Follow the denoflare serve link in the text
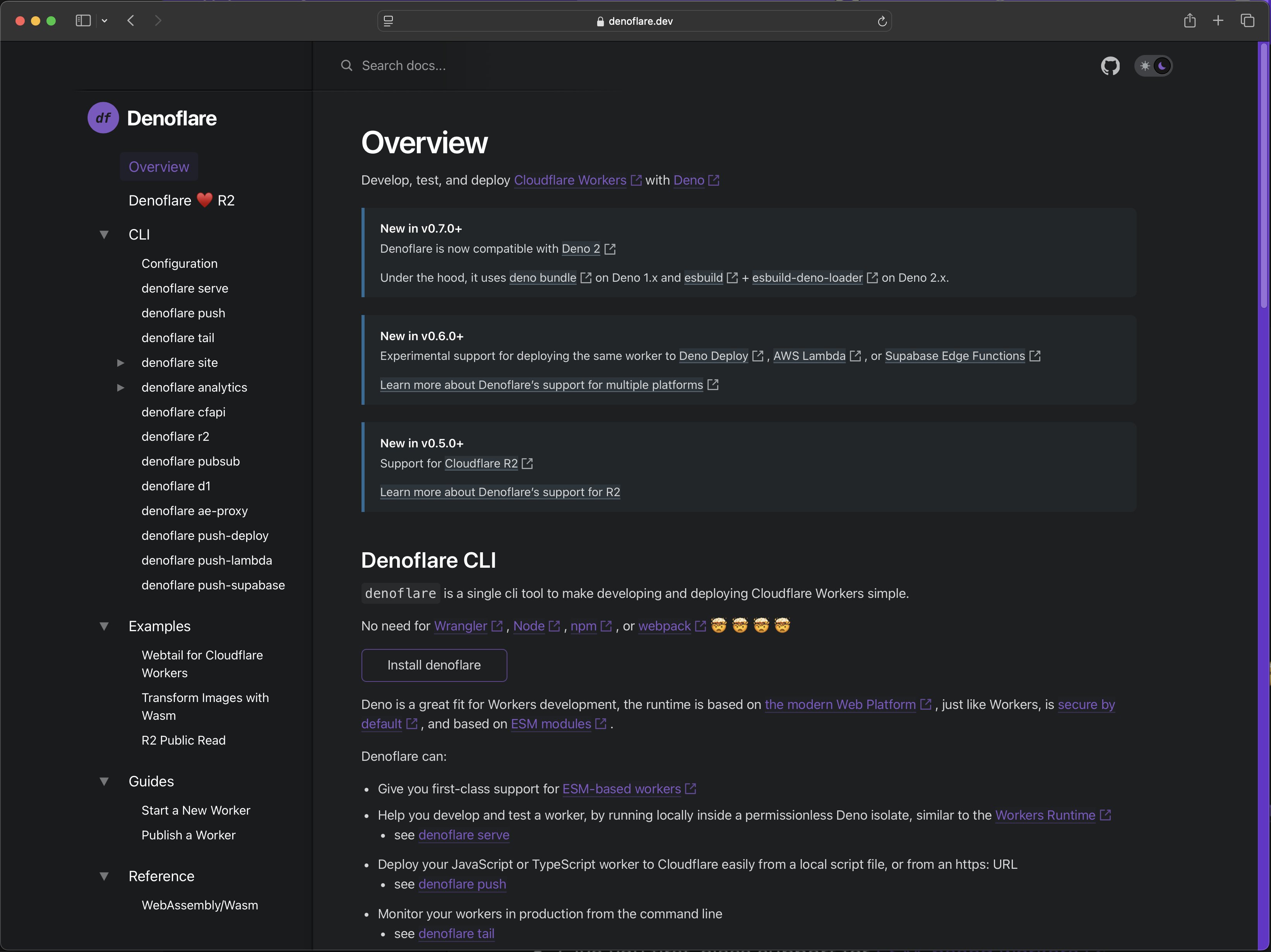Viewport: 1271px width, 952px height. (x=463, y=835)
